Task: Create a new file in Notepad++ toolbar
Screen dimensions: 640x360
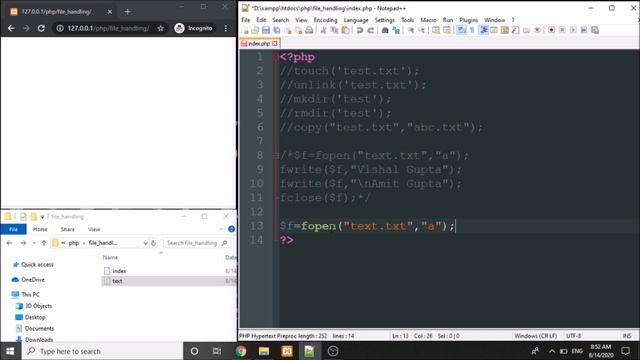Action: click(245, 30)
